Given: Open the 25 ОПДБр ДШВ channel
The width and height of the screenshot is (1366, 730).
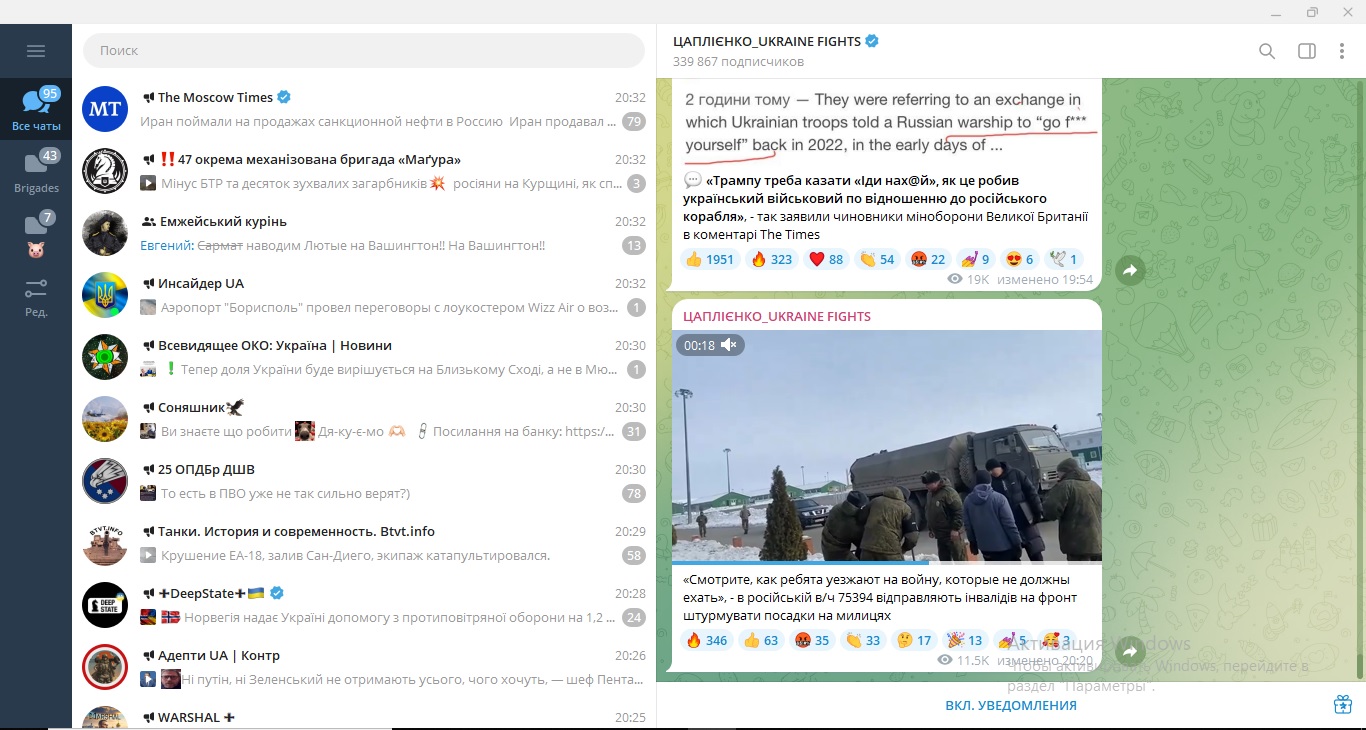Looking at the screenshot, I should 364,481.
